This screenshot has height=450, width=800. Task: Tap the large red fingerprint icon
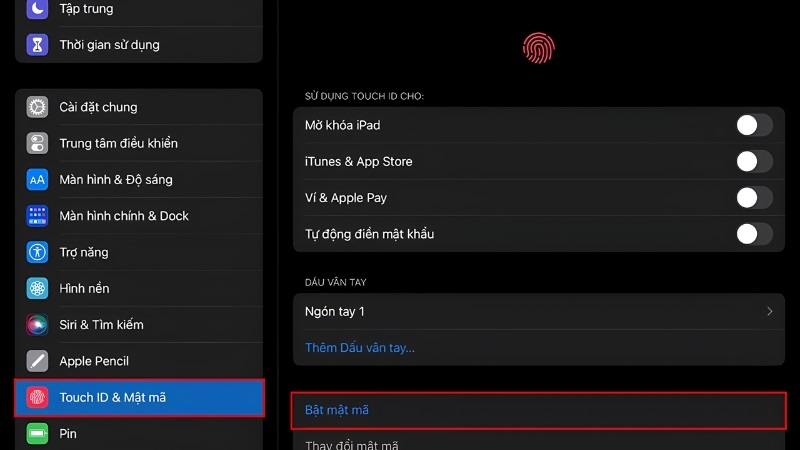pos(538,48)
